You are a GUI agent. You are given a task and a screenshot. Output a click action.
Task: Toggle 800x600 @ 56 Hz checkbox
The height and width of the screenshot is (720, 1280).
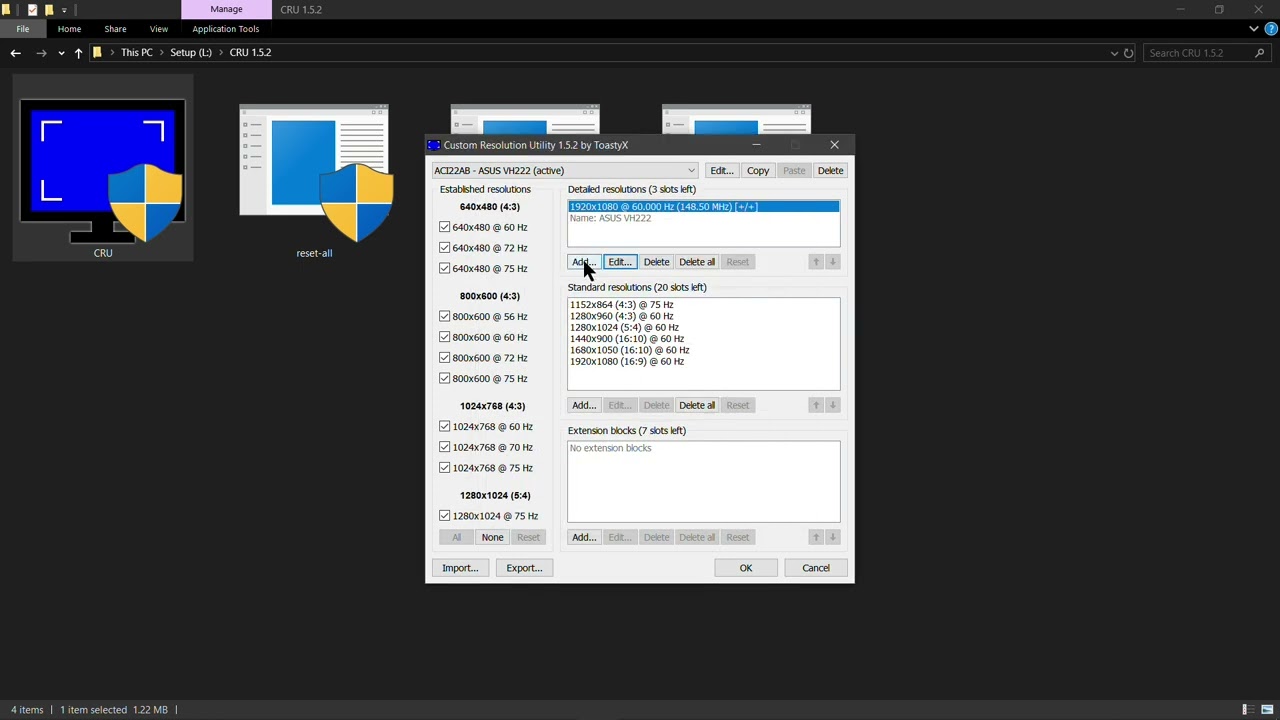(x=445, y=316)
